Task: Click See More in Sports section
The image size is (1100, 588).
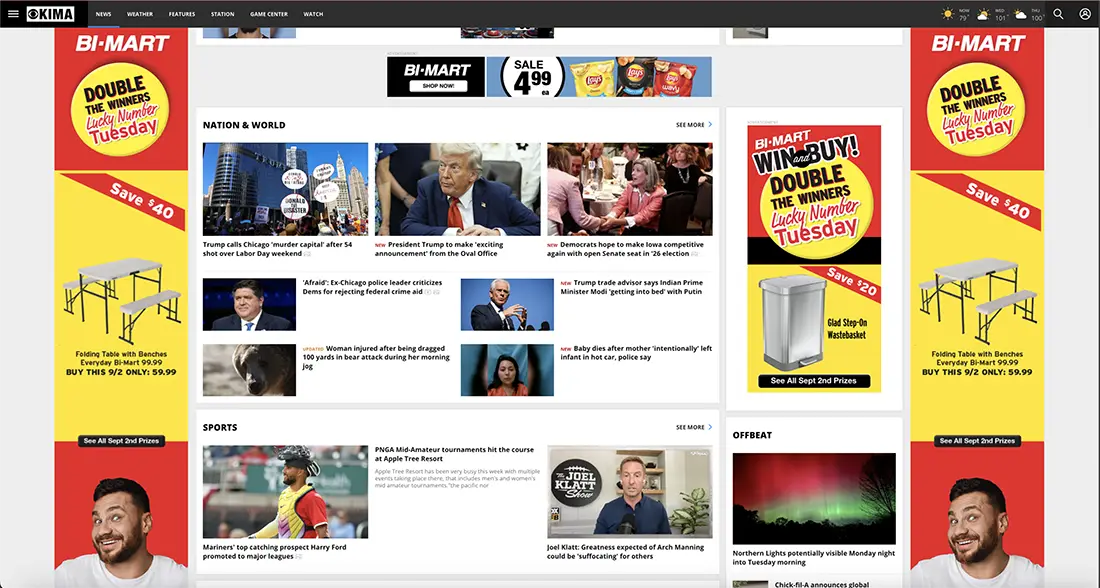Action: (690, 427)
